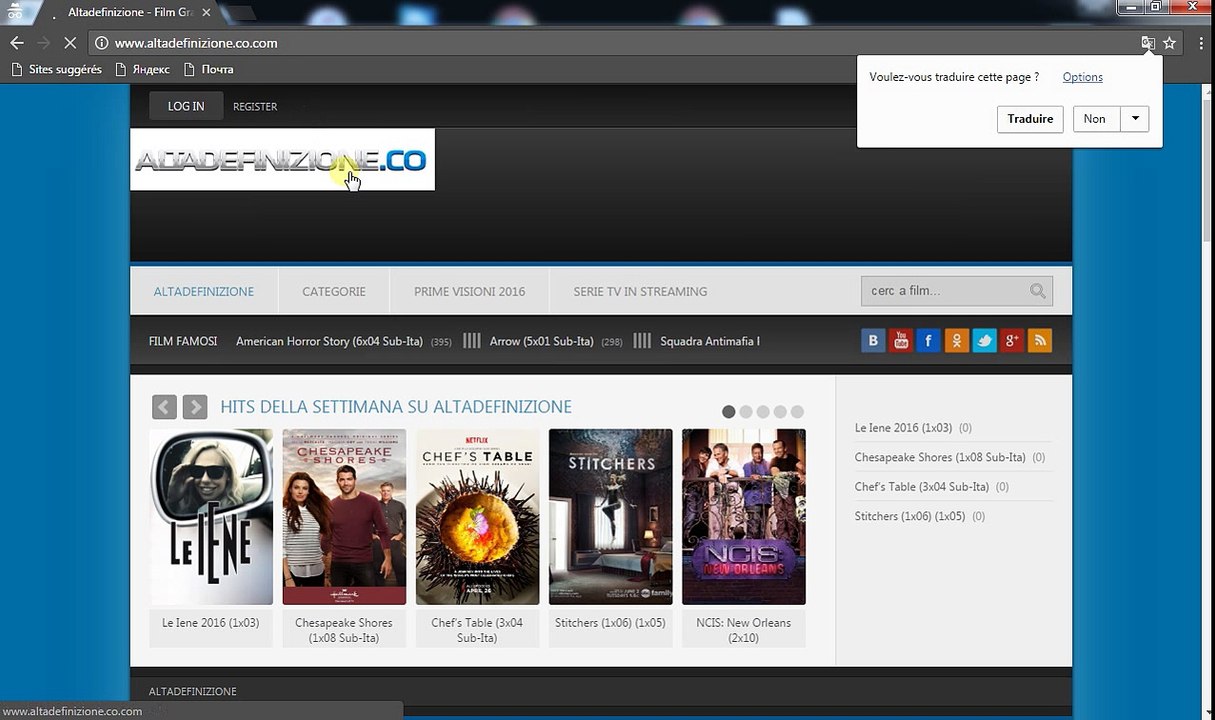The height and width of the screenshot is (720, 1215).
Task: Expand the Non button dropdown arrow
Action: 1135,119
